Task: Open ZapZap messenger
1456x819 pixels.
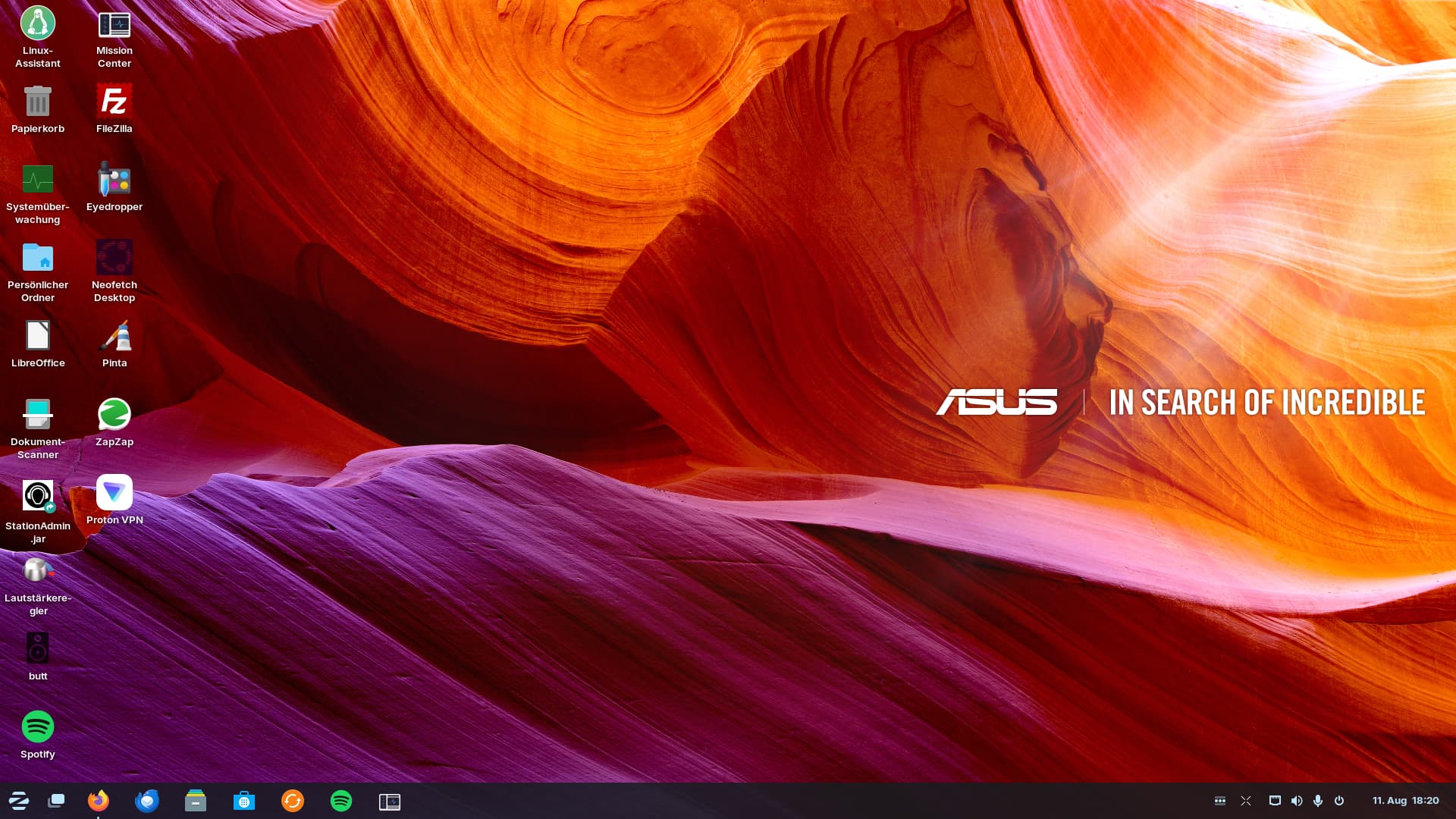Action: [114, 416]
